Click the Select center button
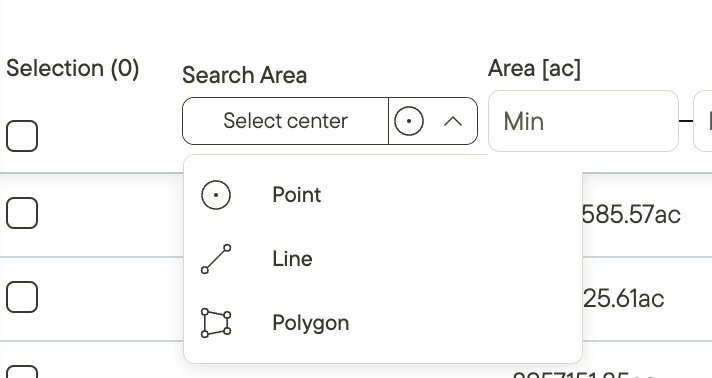The image size is (712, 378). point(285,121)
